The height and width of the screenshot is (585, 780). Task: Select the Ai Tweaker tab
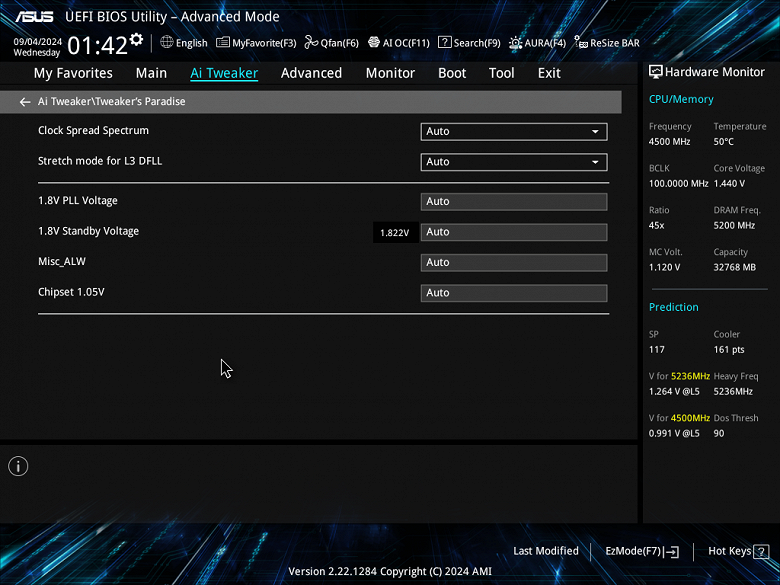point(224,73)
